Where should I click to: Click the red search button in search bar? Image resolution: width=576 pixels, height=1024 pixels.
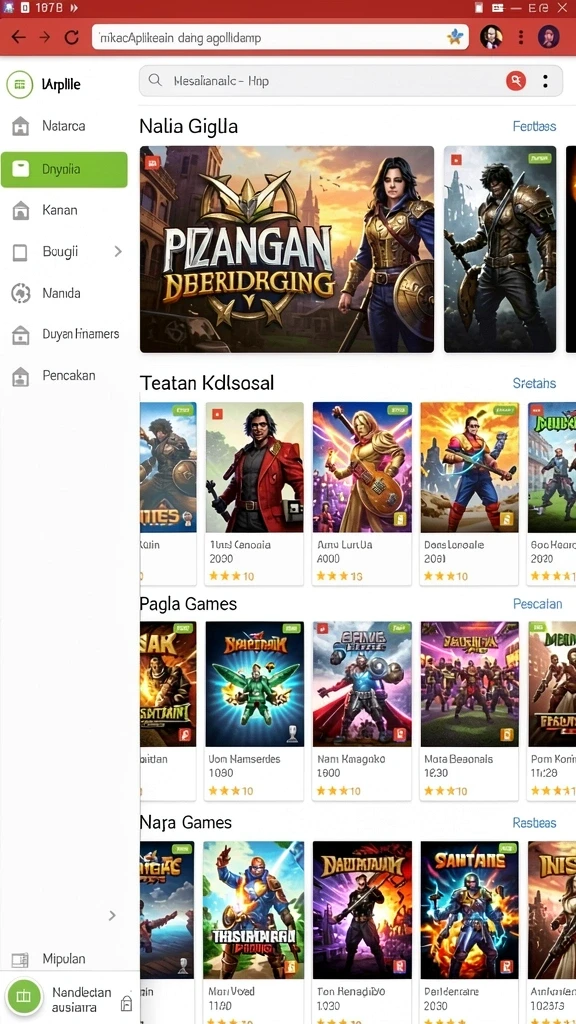516,81
